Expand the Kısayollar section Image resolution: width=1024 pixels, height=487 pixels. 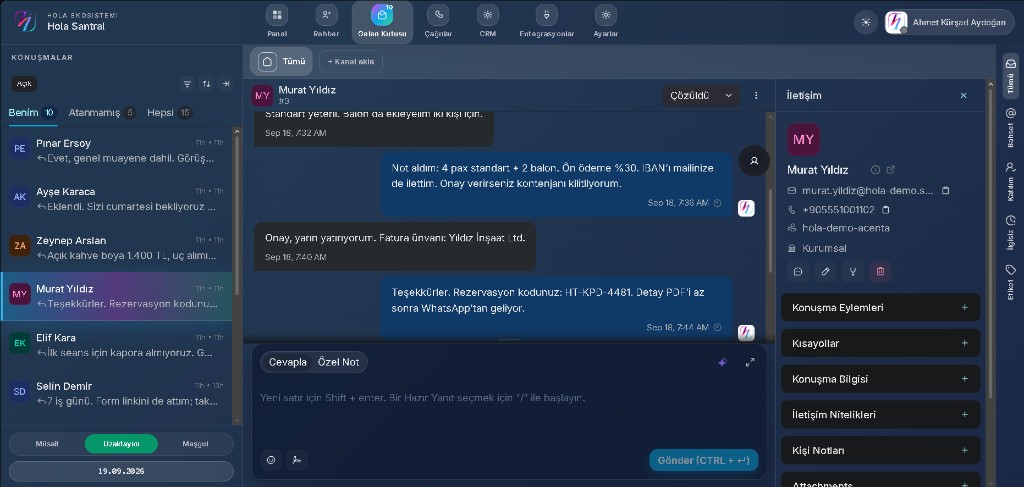coord(880,343)
